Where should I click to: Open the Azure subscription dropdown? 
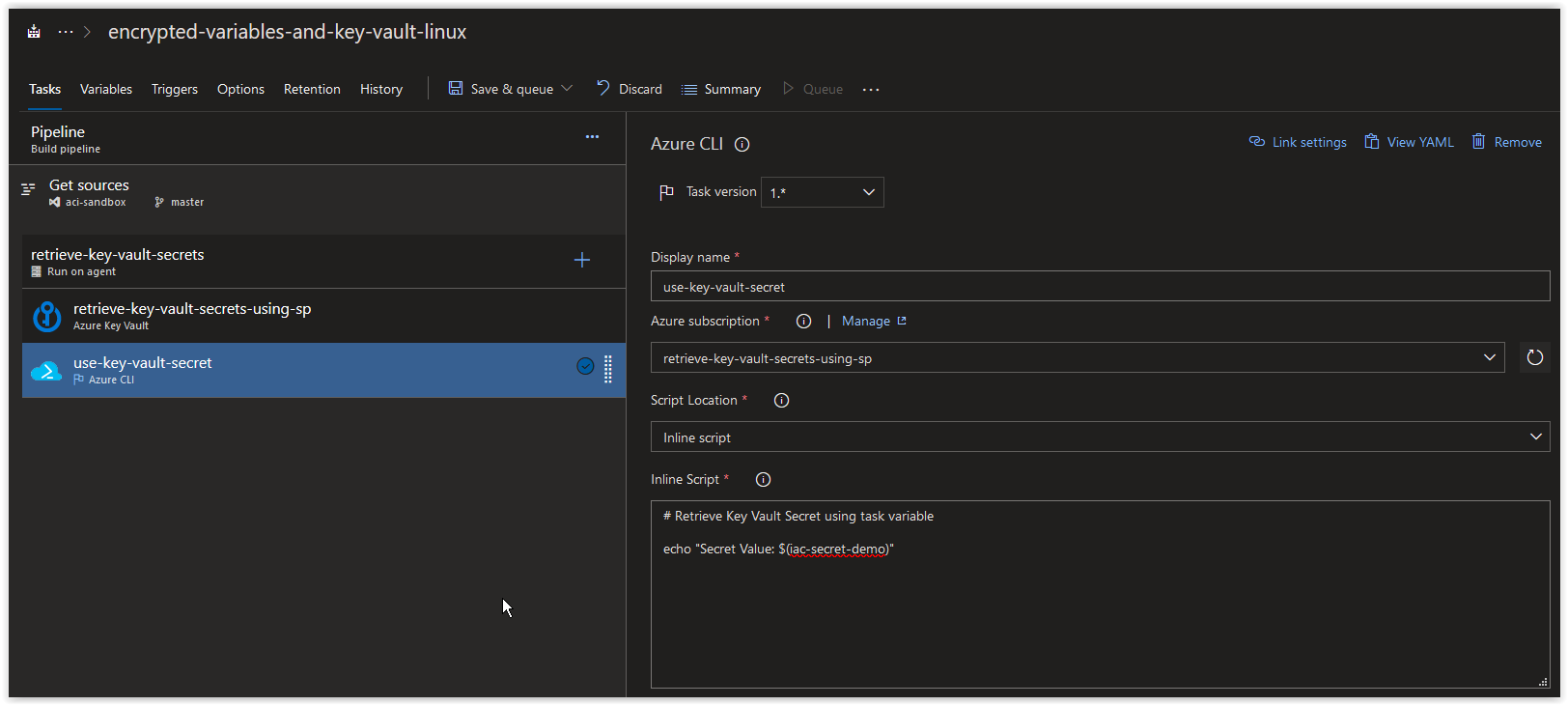coord(1078,358)
